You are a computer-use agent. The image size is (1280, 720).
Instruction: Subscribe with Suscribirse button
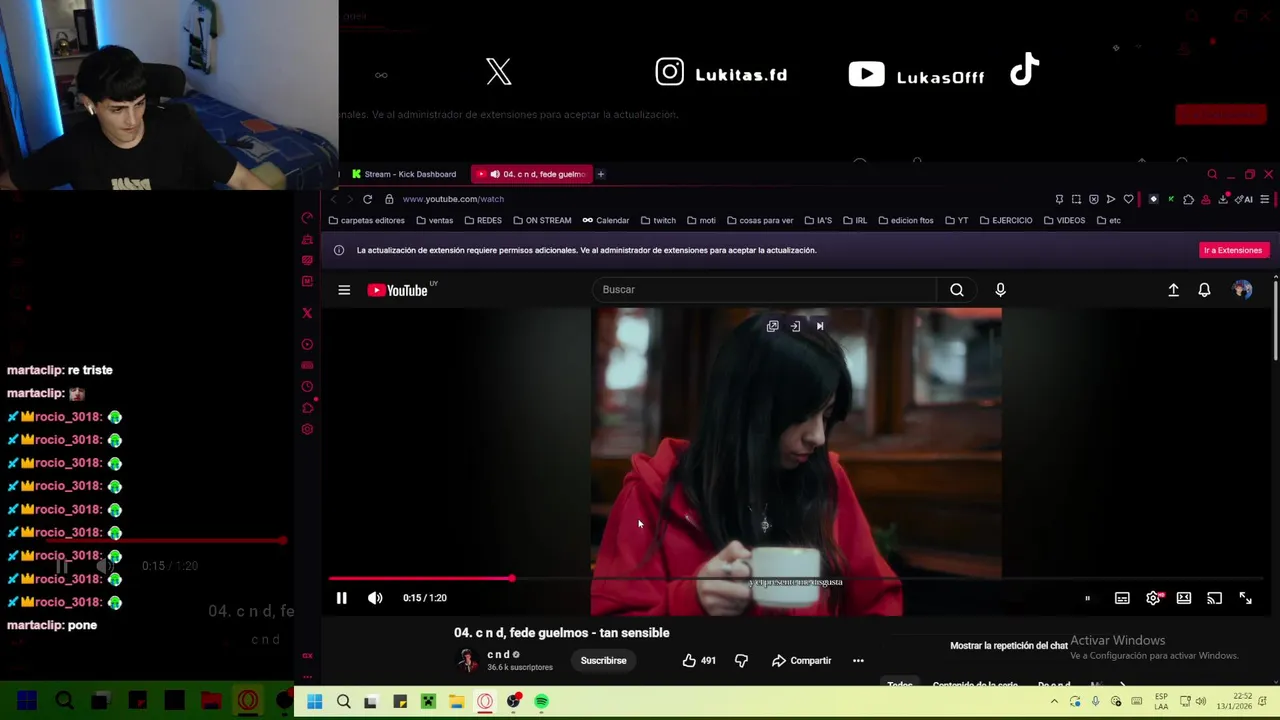[x=603, y=660]
